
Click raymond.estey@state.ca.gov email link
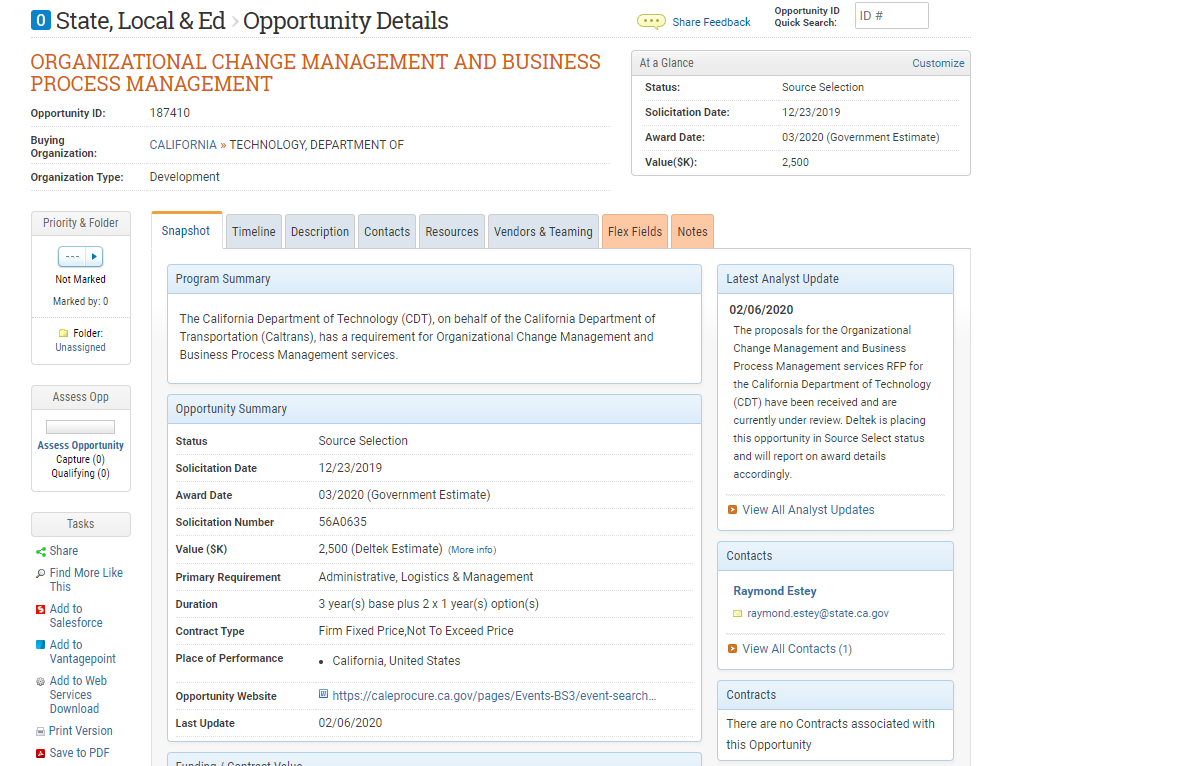[818, 613]
